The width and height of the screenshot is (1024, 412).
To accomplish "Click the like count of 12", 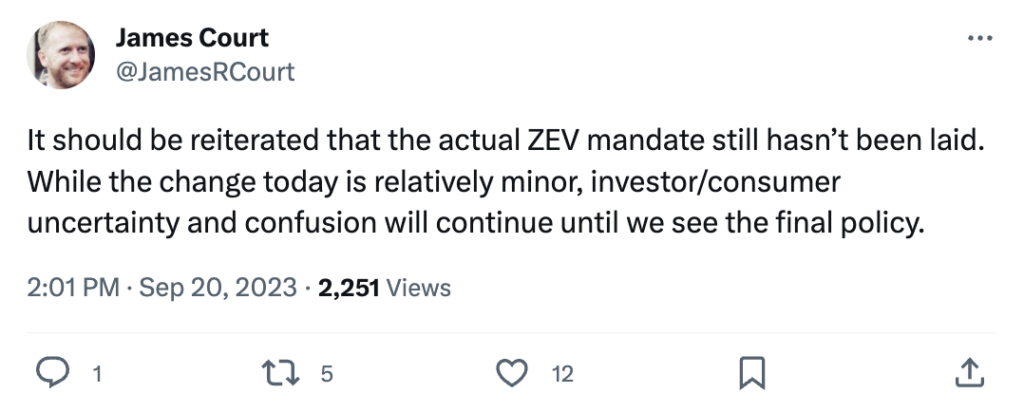I will pos(562,375).
